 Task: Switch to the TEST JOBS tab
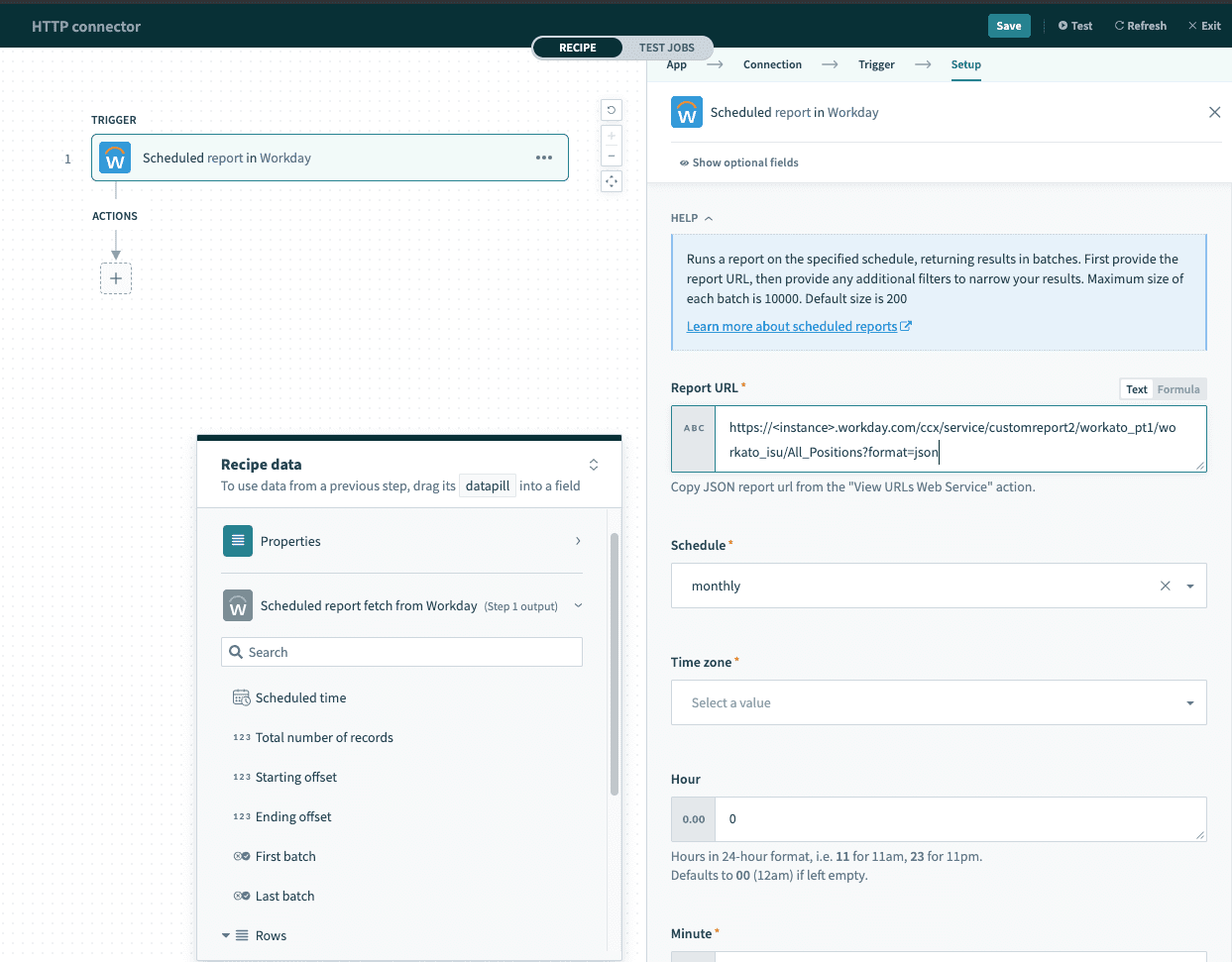coord(665,47)
